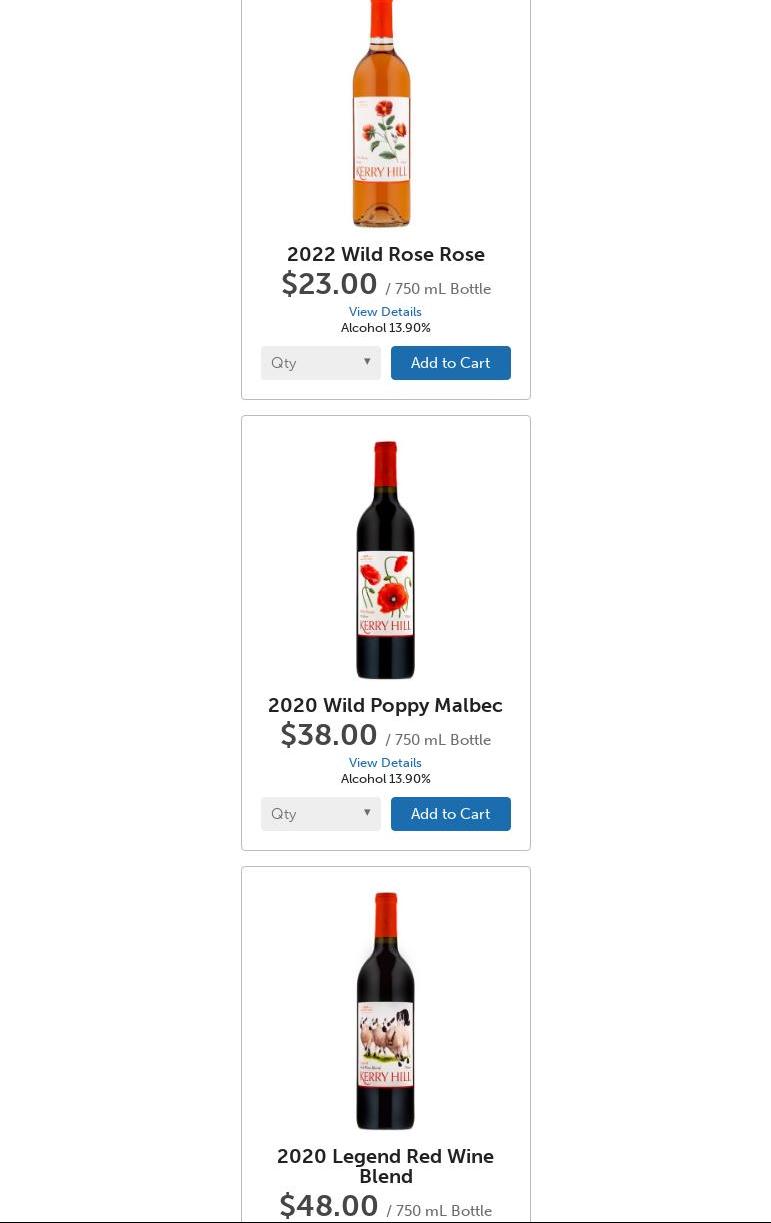Click the Wild Rose Rose bottle image
The height and width of the screenshot is (1223, 771).
tap(381, 115)
